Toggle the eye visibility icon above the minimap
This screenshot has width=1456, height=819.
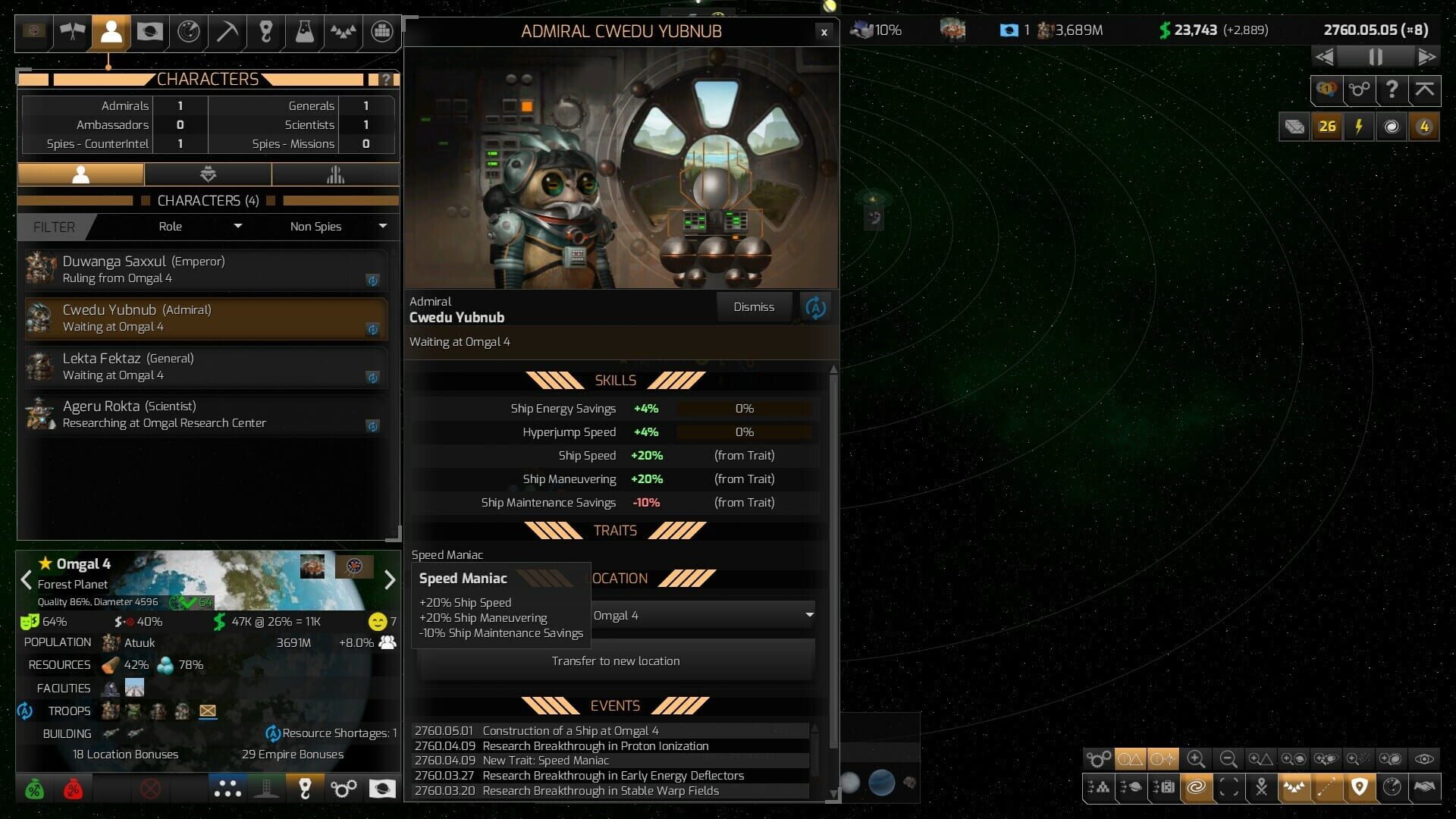coord(1423,759)
